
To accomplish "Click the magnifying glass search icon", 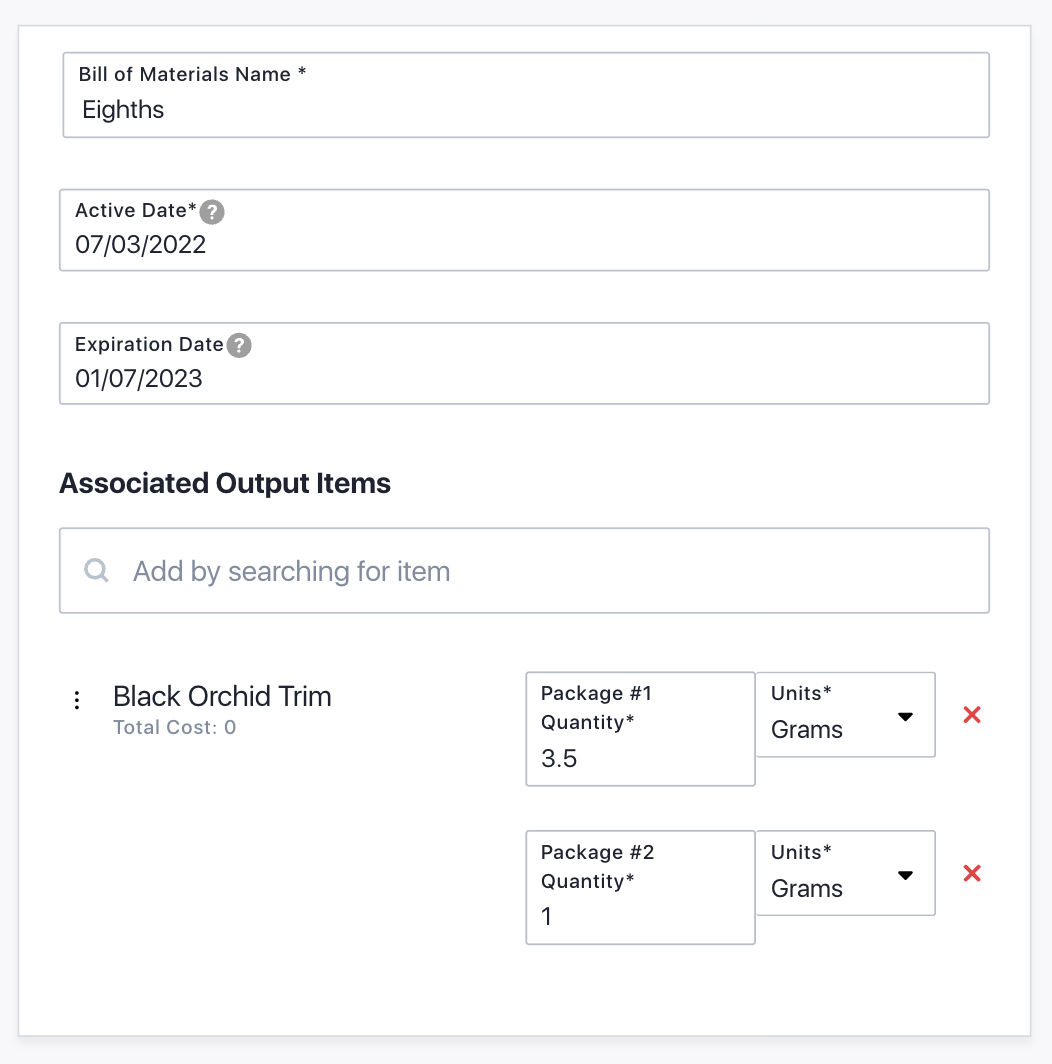I will [97, 571].
